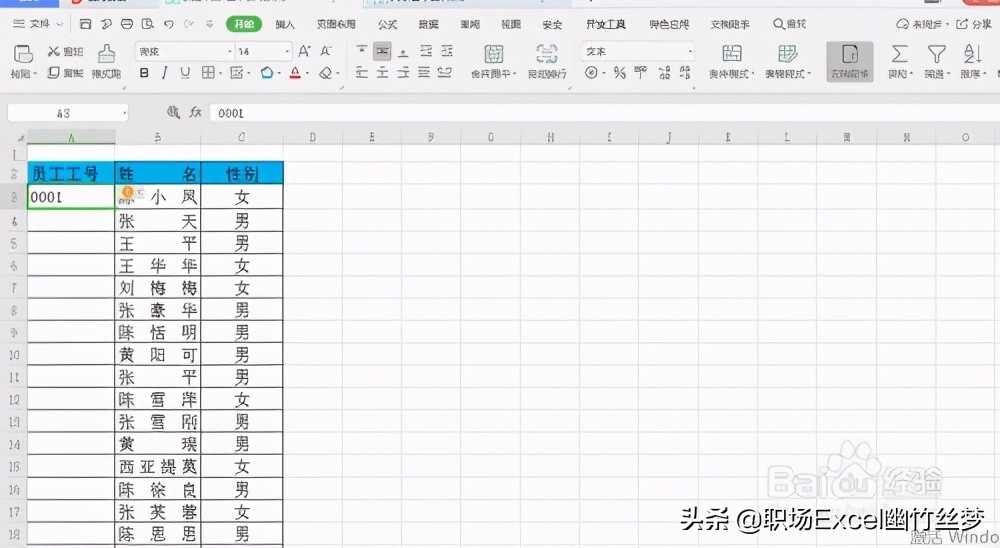Click the increase decimal places icon

(x=665, y=73)
